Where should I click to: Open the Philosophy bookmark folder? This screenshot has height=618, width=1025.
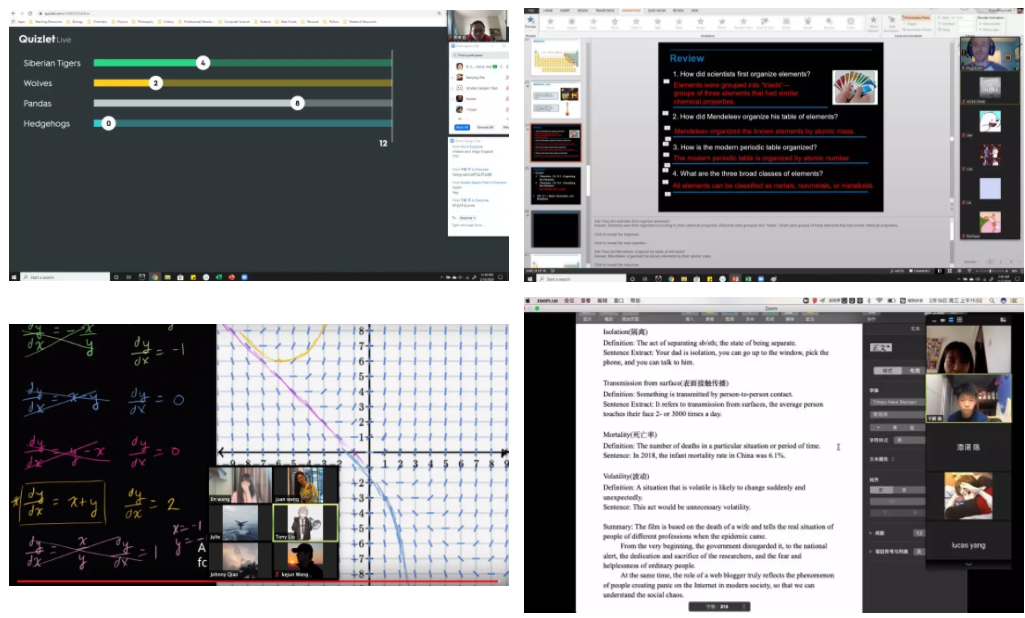pos(143,22)
